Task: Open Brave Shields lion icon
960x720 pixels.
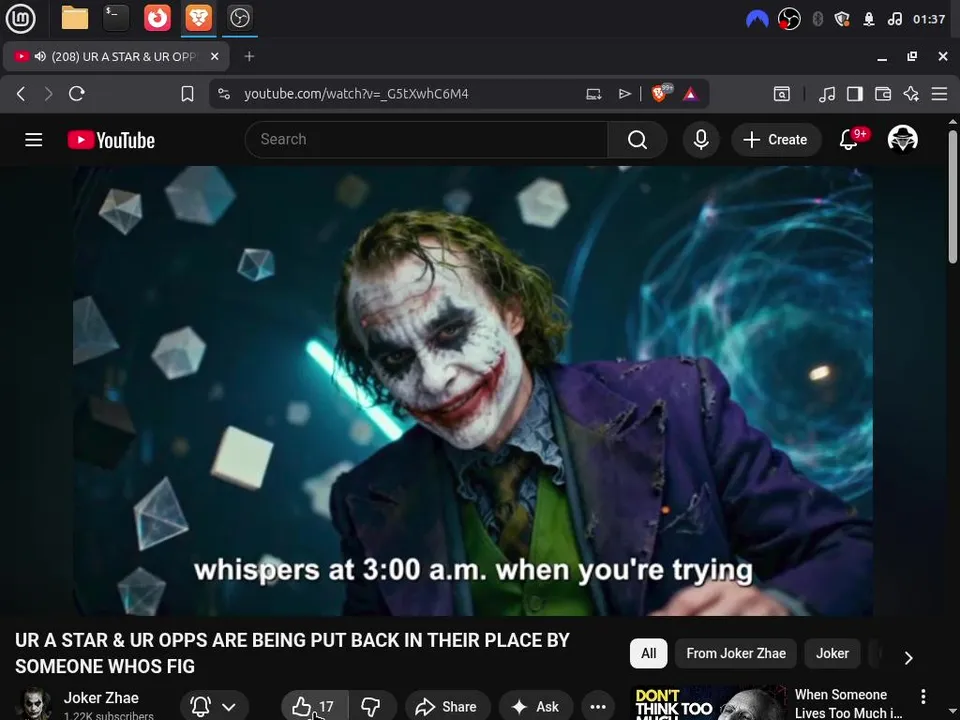Action: pyautogui.click(x=660, y=93)
